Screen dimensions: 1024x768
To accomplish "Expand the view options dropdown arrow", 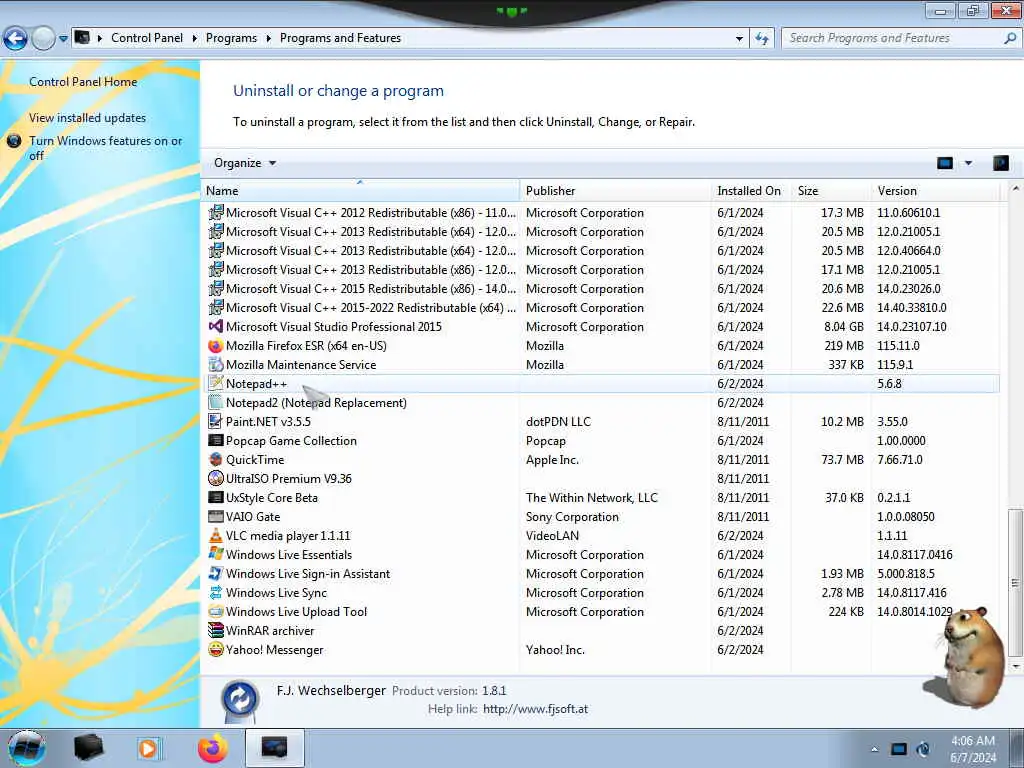I will (968, 163).
